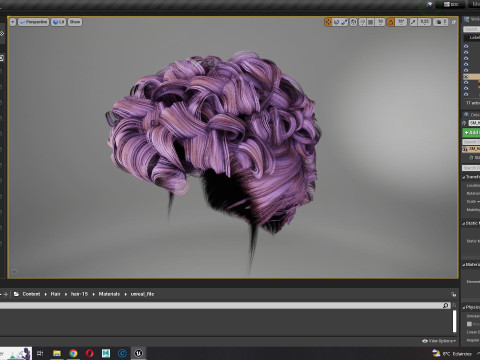Viewport: 480px width, 360px height.
Task: Click the green Add Component button
Action: [471, 133]
